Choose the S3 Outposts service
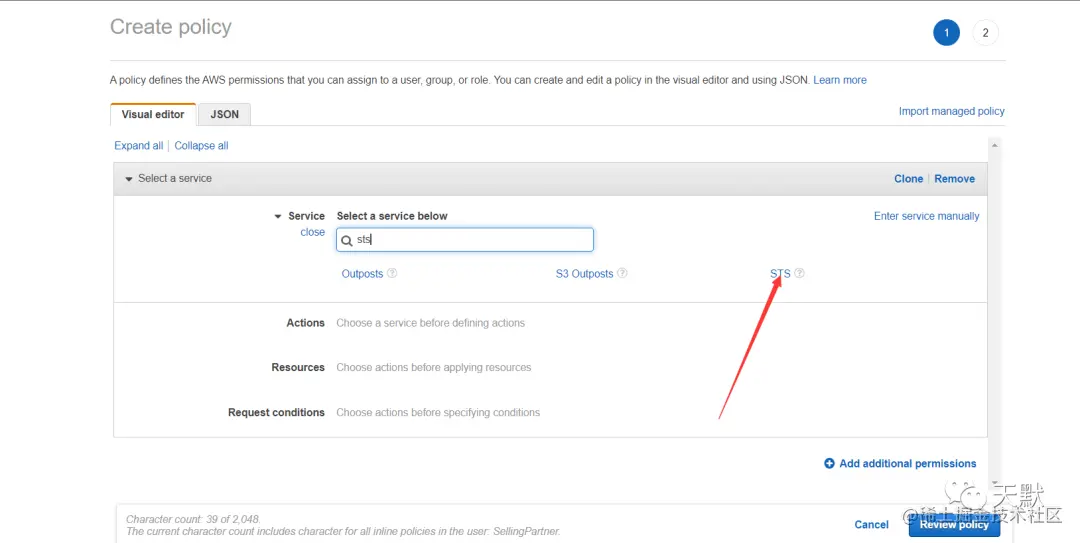 click(584, 274)
